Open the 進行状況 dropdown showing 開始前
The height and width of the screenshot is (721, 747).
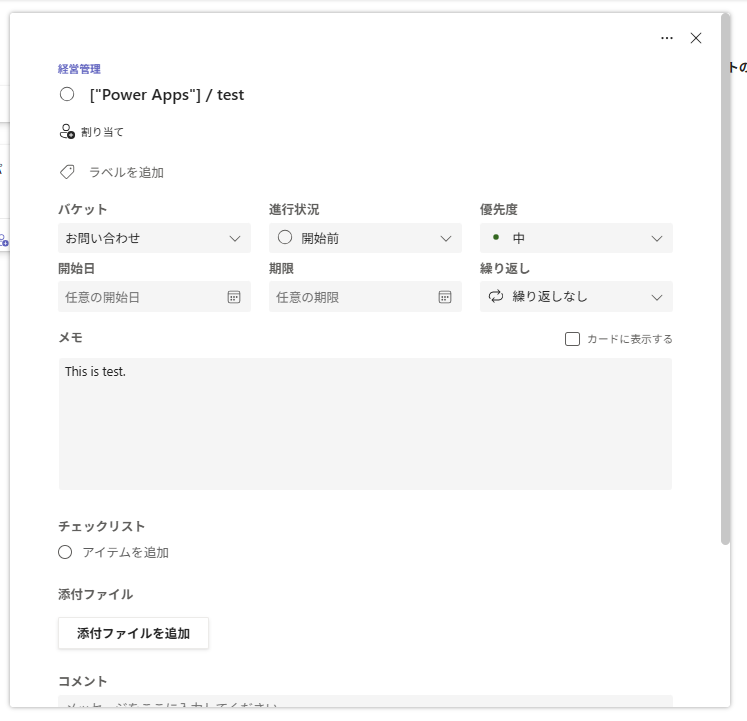(365, 238)
